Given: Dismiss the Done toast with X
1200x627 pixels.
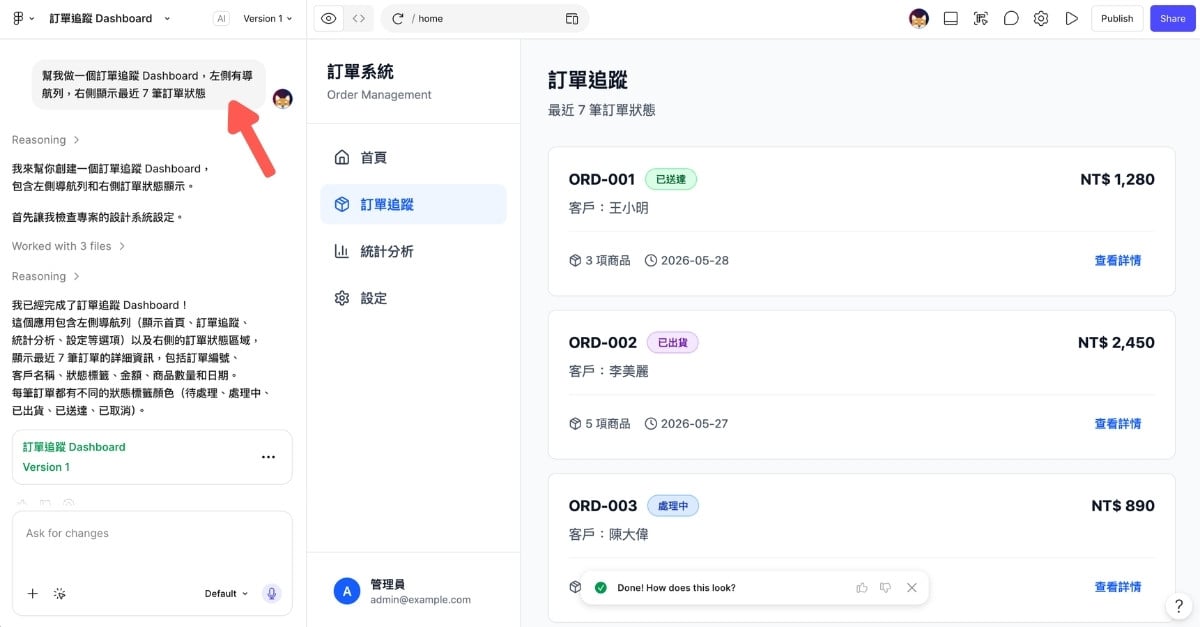Looking at the screenshot, I should pos(912,588).
